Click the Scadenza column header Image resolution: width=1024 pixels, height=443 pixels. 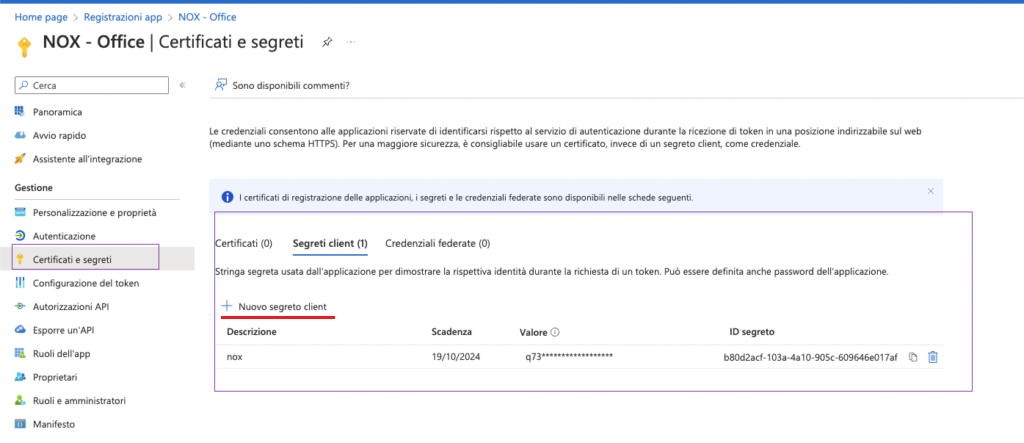coord(451,332)
